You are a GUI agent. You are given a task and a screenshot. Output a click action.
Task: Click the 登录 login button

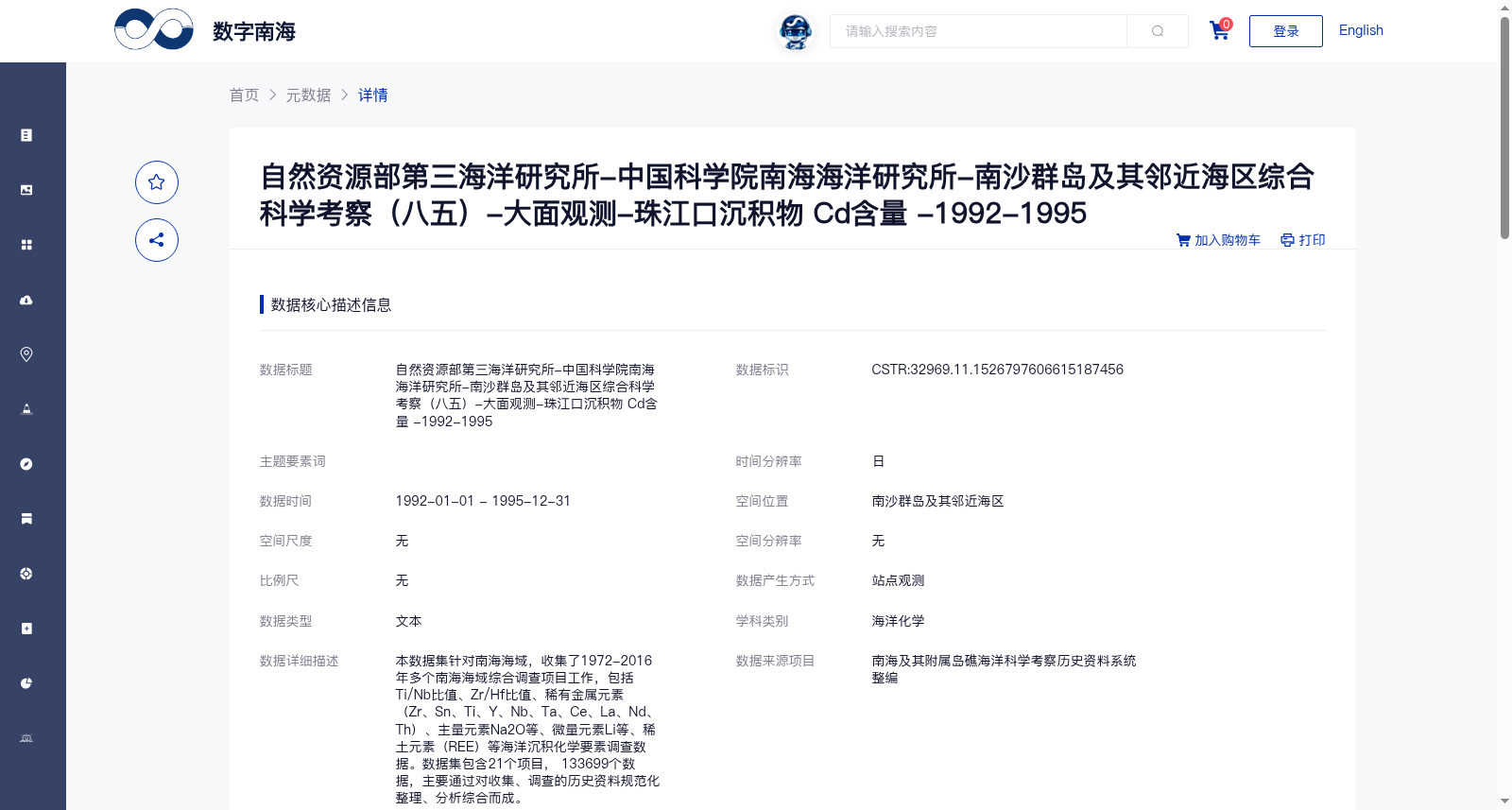tap(1286, 31)
